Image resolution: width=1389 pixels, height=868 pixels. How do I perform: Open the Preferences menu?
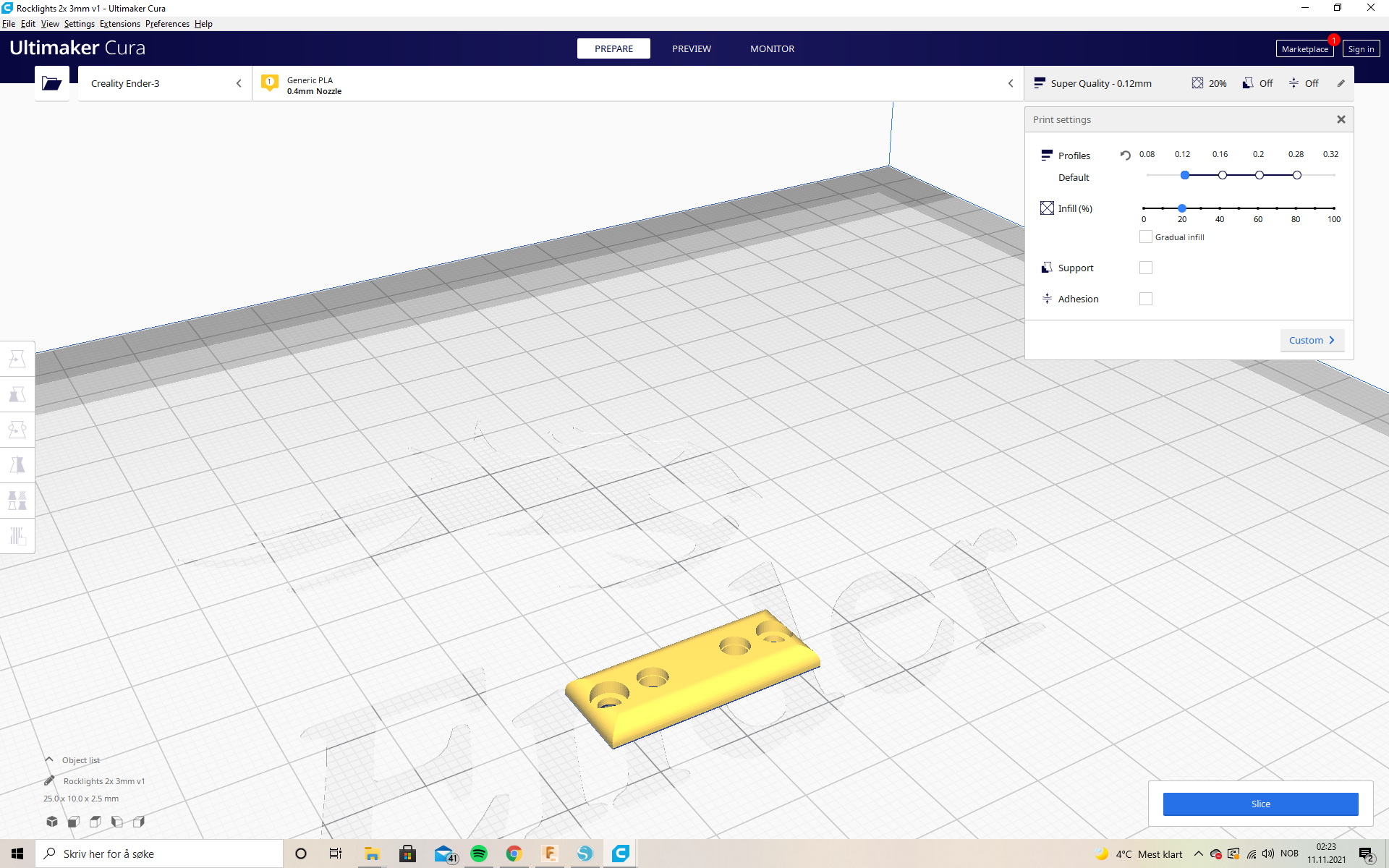pyautogui.click(x=167, y=24)
